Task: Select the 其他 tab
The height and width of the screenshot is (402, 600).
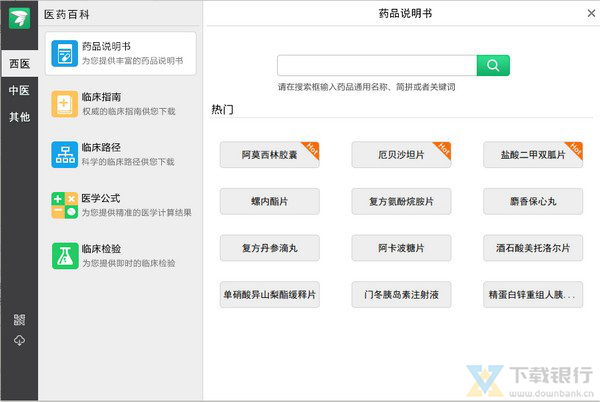Action: coord(19,117)
